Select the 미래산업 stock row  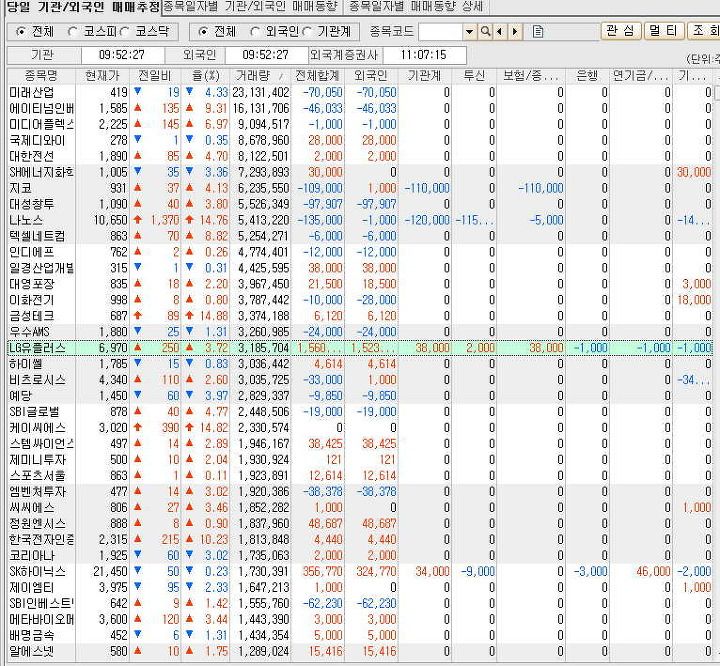360,92
